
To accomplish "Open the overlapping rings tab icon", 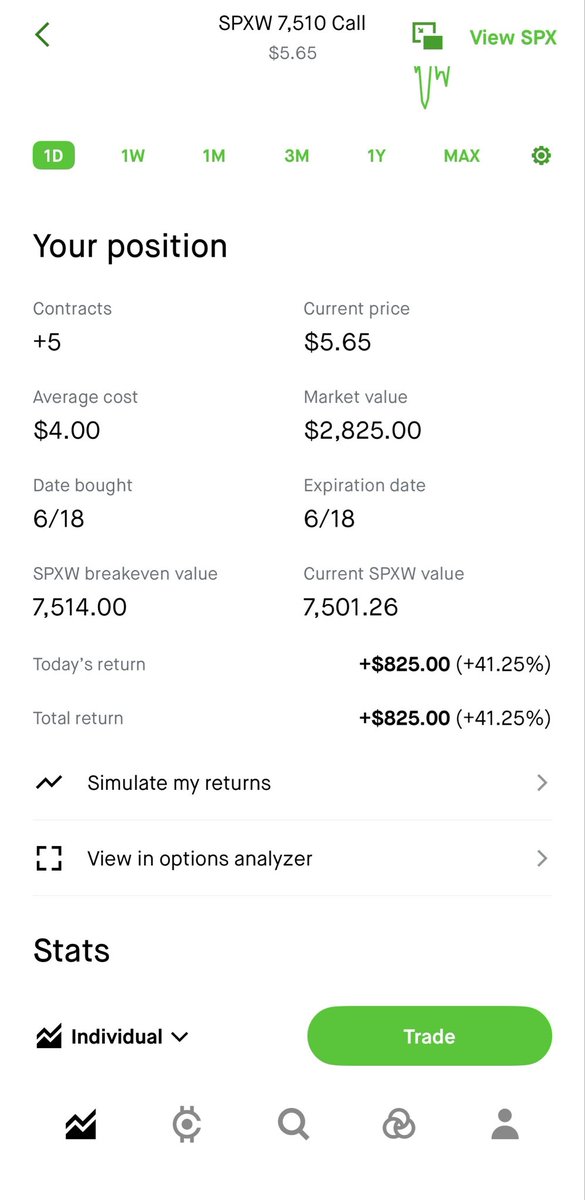I will 399,1125.
